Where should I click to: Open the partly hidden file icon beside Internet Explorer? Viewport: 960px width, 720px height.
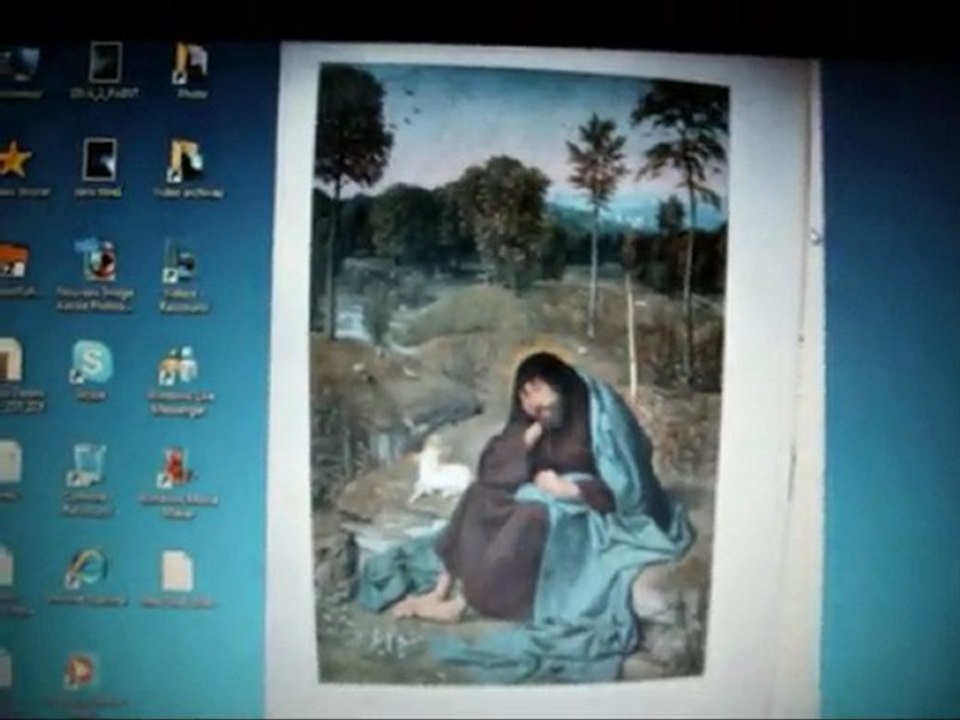[x=6, y=566]
